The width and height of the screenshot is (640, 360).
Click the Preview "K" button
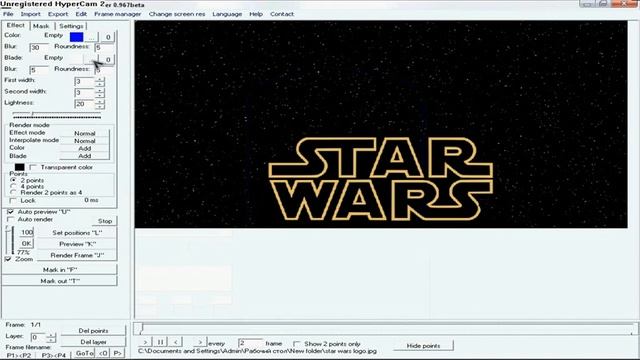click(77, 244)
